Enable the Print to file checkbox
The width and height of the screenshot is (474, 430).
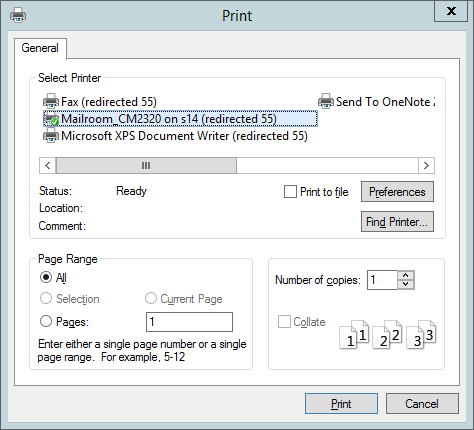tap(290, 192)
